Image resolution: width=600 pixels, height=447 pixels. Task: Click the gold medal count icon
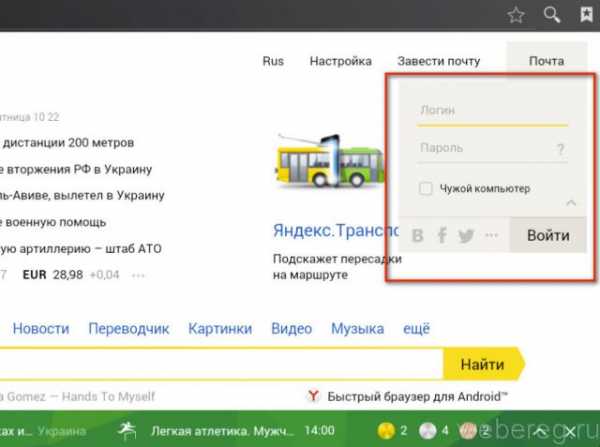[386, 431]
